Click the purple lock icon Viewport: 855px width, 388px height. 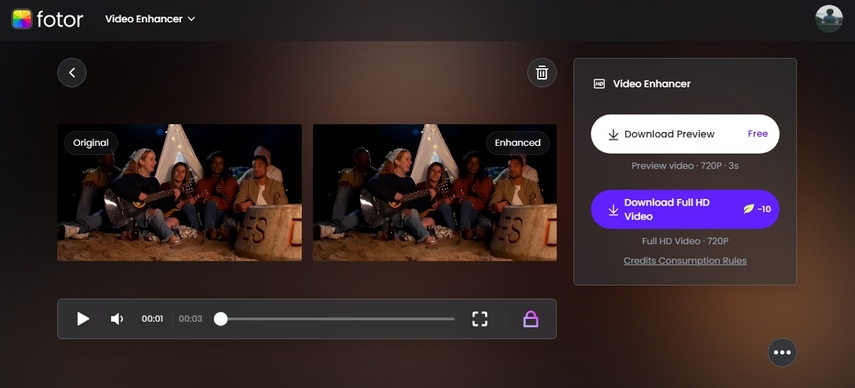(531, 319)
